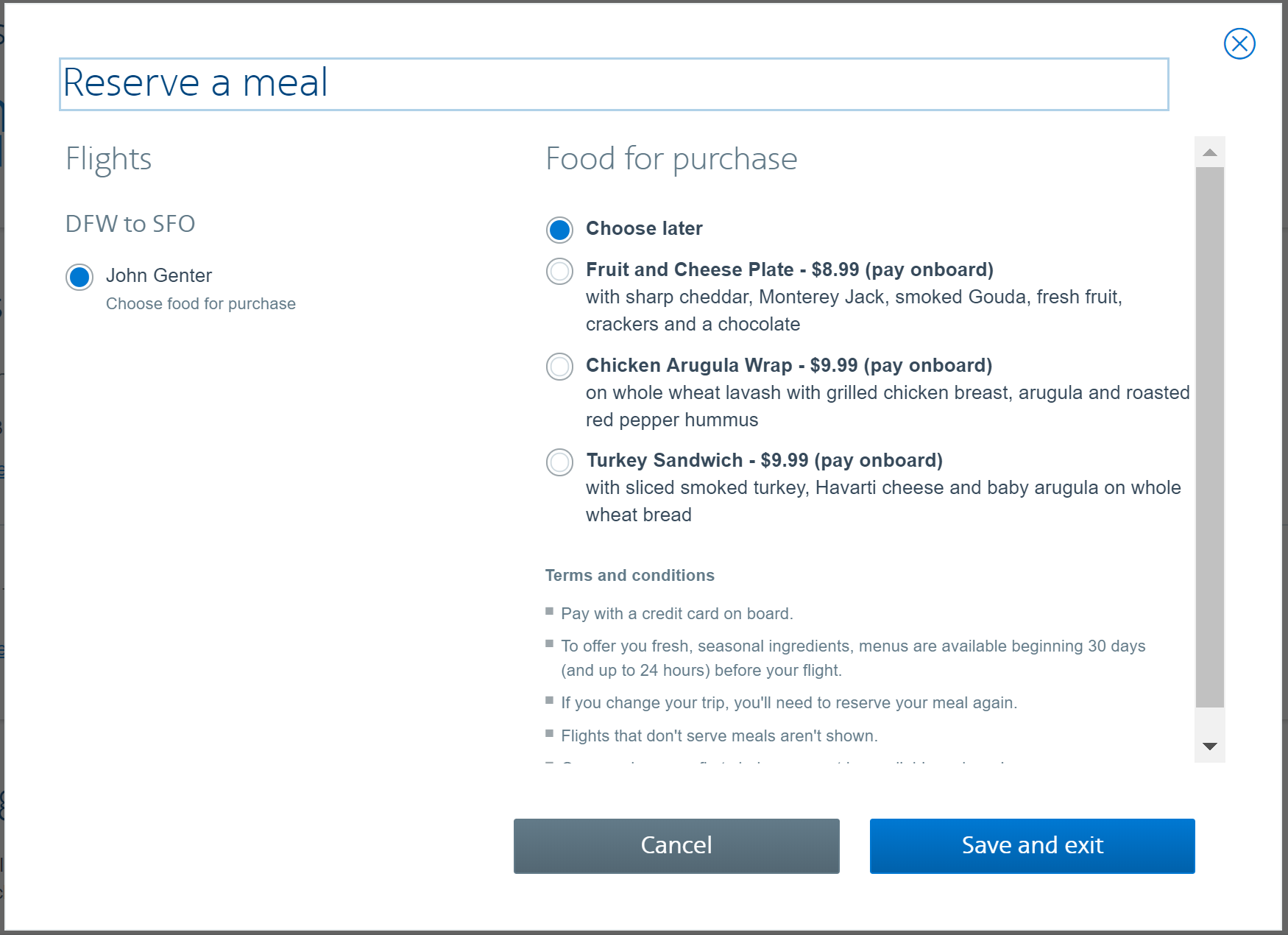Choose the Fruit and Cheese Plate radio button
The height and width of the screenshot is (935, 1288).
[x=559, y=271]
